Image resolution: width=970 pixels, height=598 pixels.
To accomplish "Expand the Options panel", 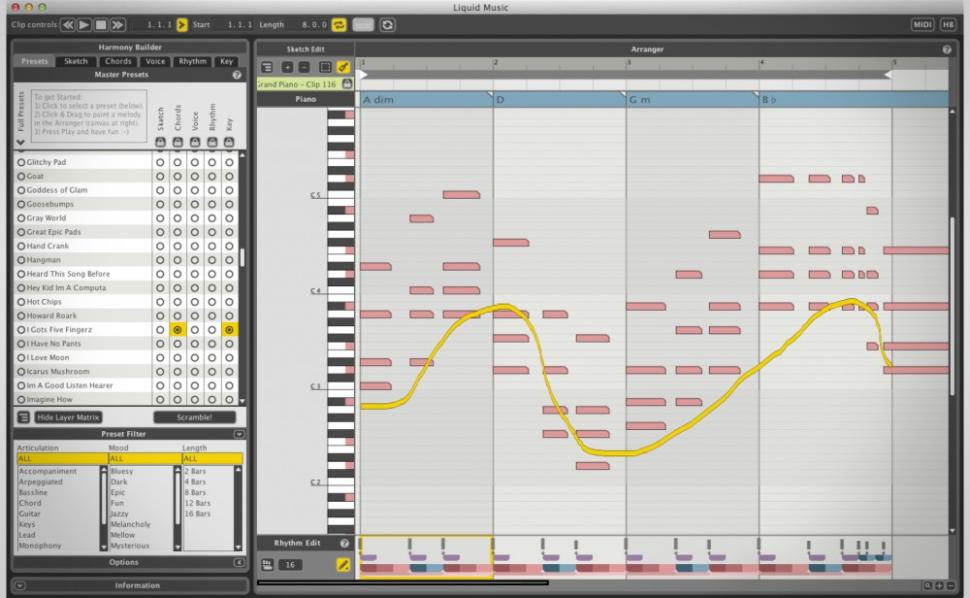I will pos(238,562).
